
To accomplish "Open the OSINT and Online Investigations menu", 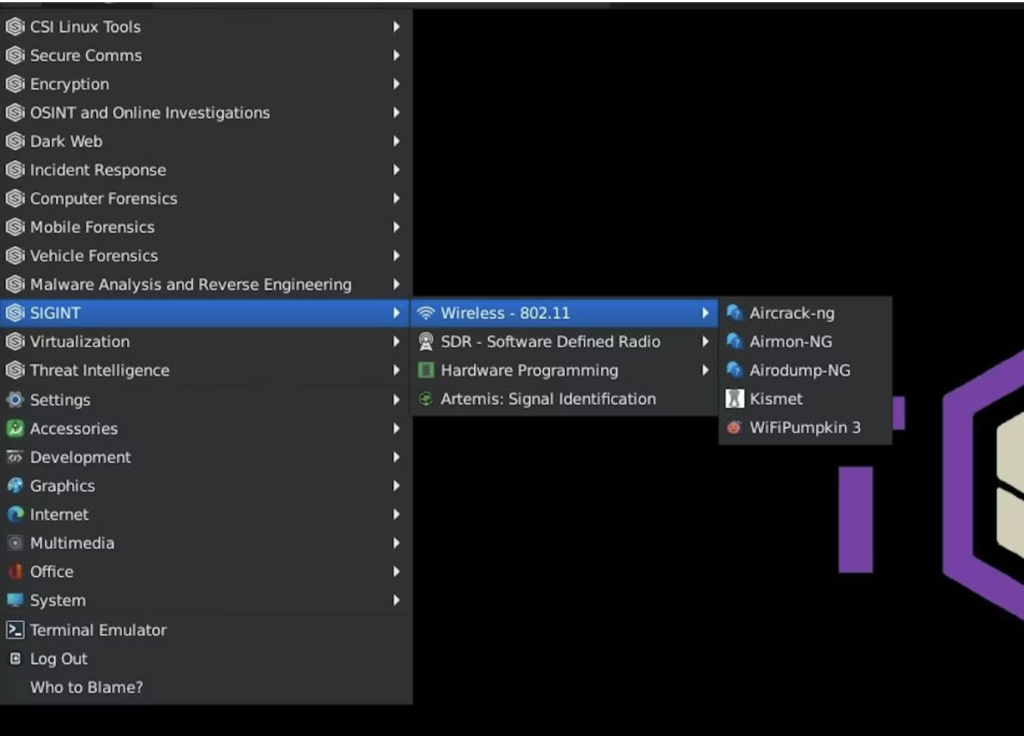I will click(205, 112).
